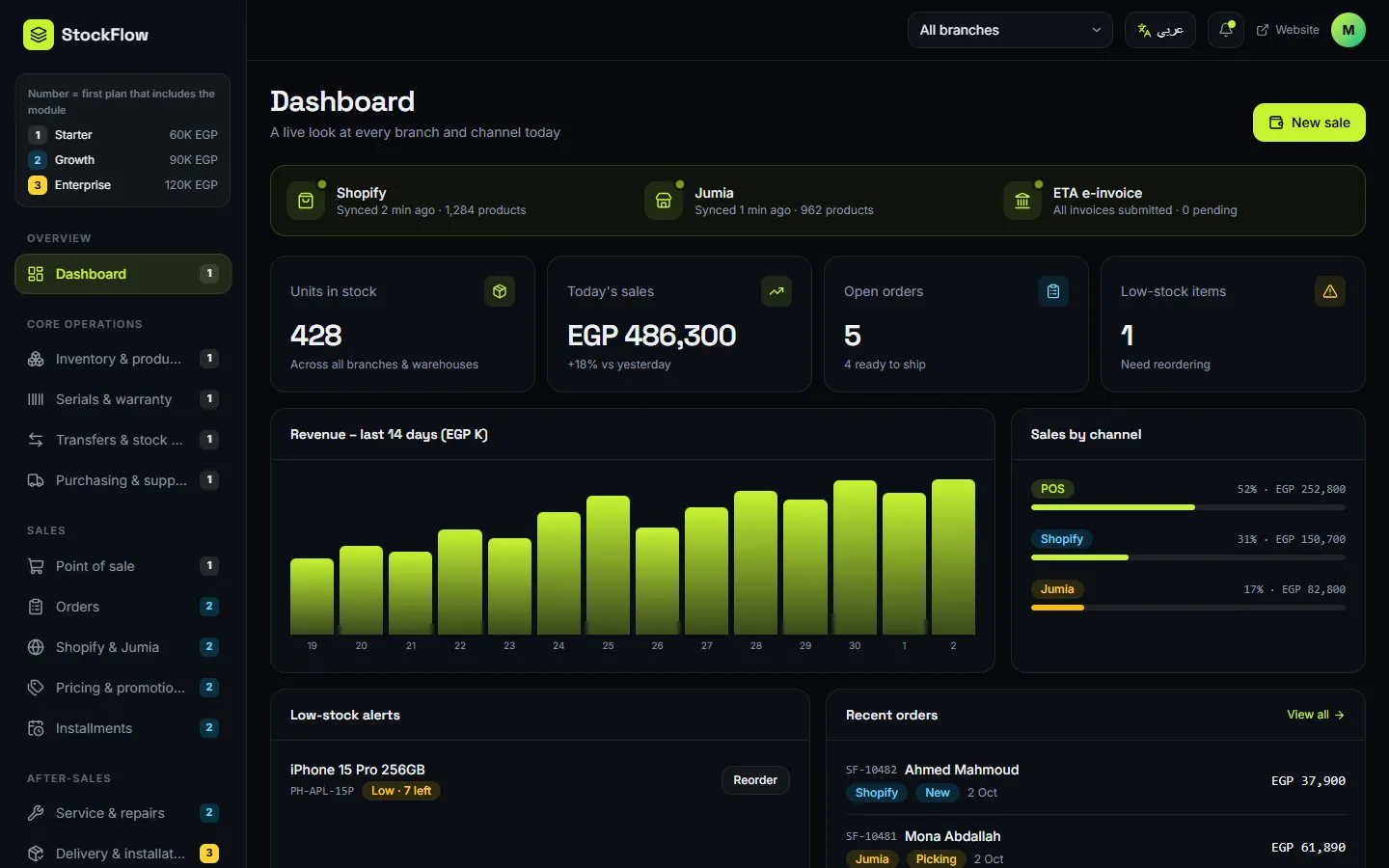Click the POS channel tag
The height and width of the screenshot is (868, 1389).
(x=1052, y=489)
